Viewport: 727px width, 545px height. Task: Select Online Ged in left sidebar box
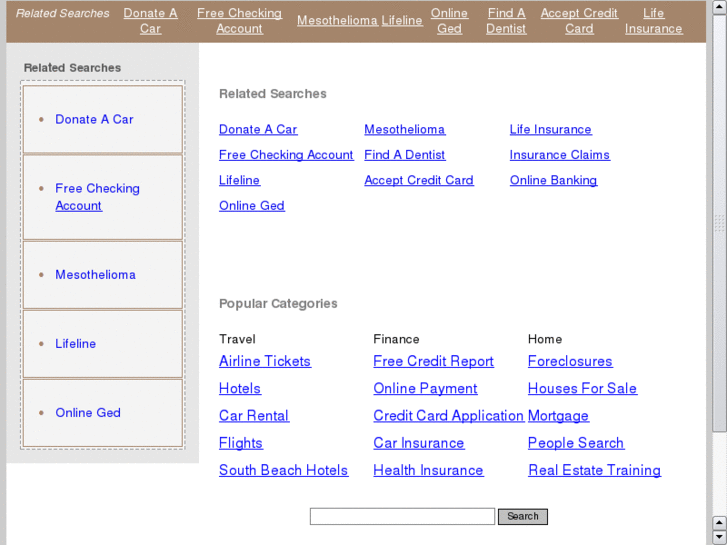click(88, 413)
